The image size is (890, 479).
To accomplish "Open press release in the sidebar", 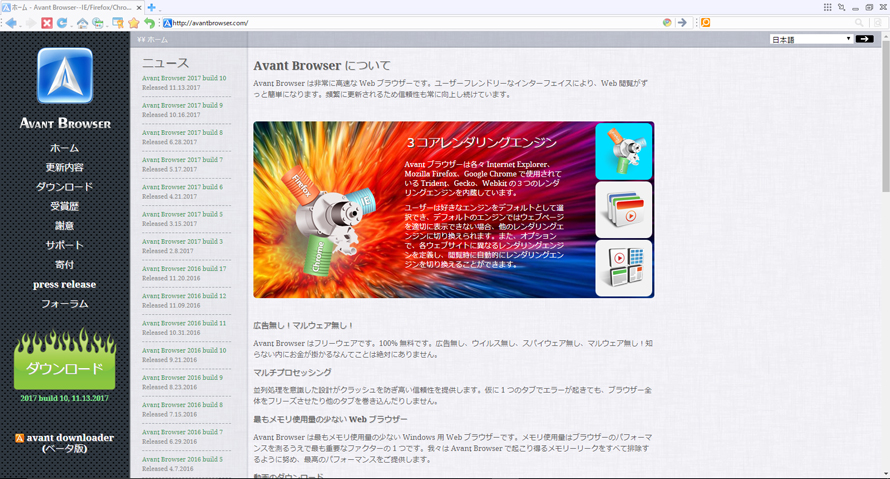I will tap(64, 284).
